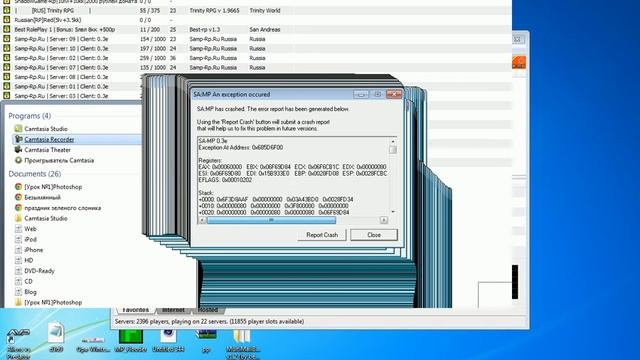
Task: Click crash report scroll-right arrow
Action: (x=384, y=220)
